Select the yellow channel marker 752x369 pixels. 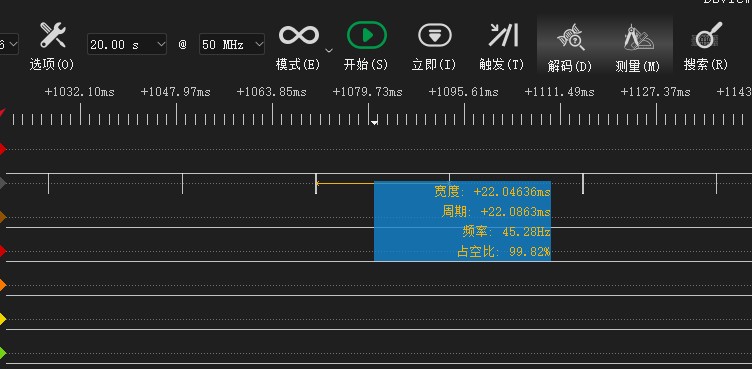pyautogui.click(x=3, y=319)
